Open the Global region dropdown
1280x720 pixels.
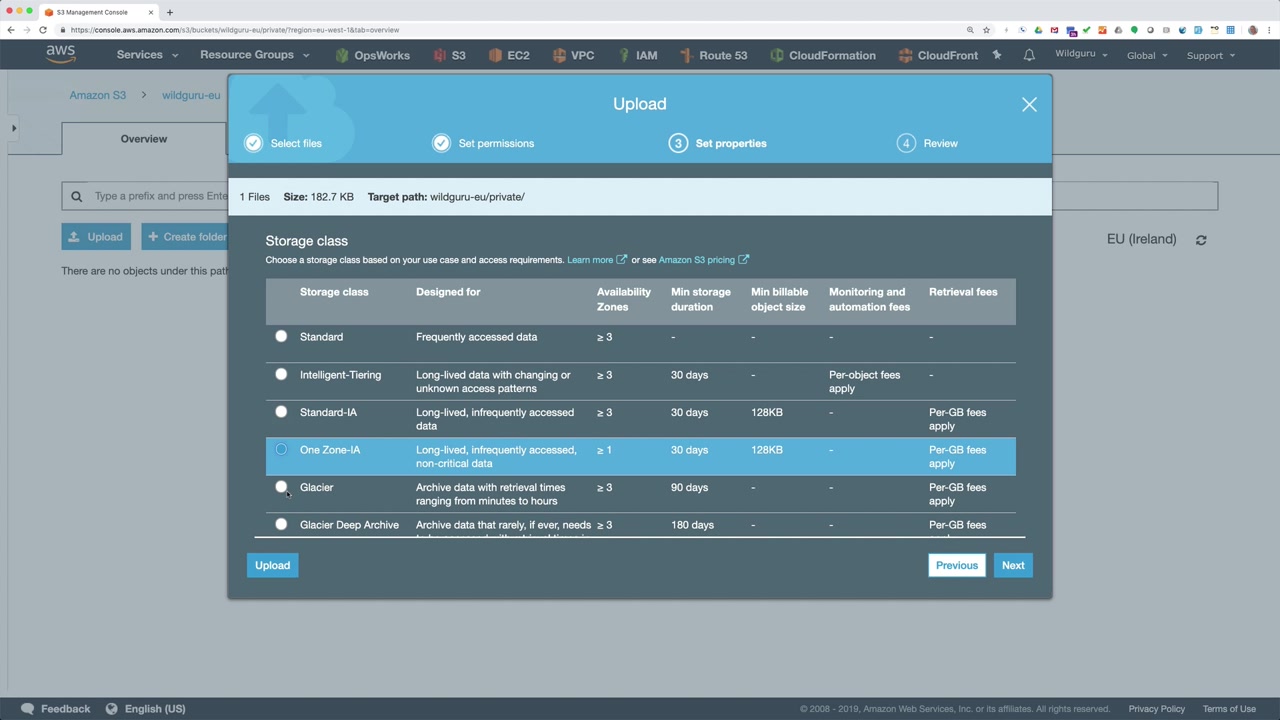pos(1147,55)
